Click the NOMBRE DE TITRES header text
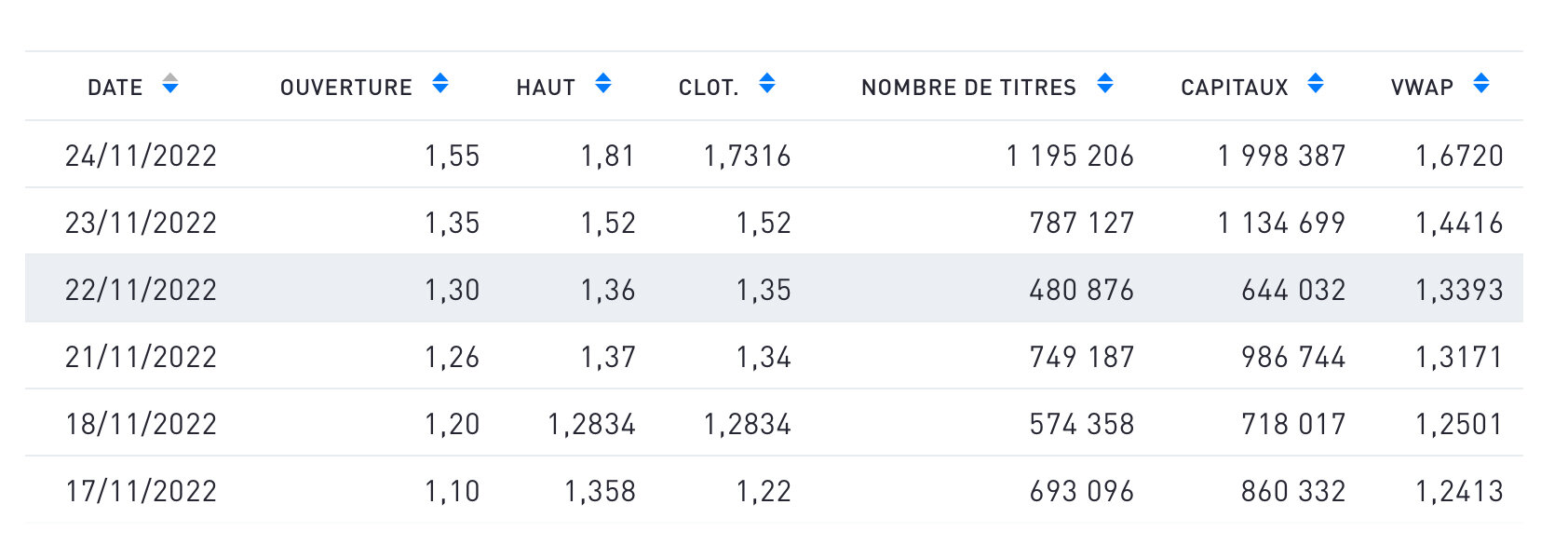Image resolution: width=1568 pixels, height=559 pixels. coord(968,88)
